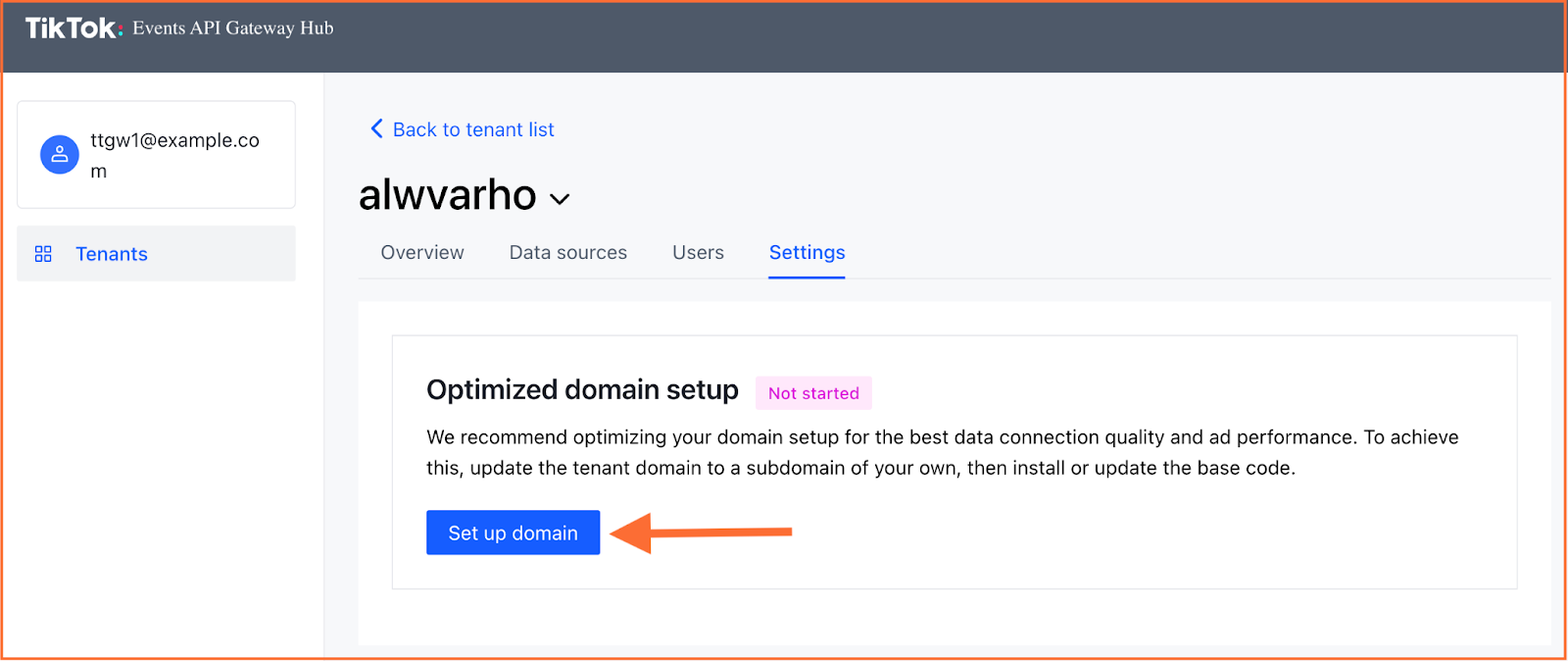The width and height of the screenshot is (1568, 661).
Task: Click the TikTok logo in header
Action: click(x=73, y=28)
